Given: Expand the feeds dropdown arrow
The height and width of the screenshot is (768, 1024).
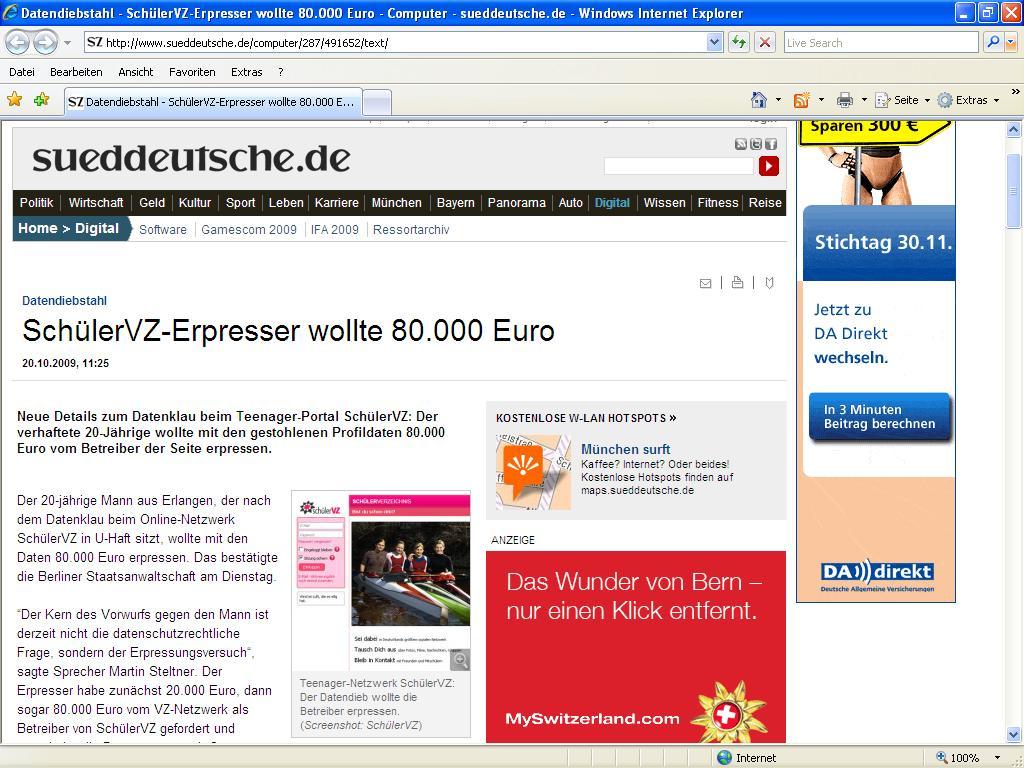Looking at the screenshot, I should 821,100.
